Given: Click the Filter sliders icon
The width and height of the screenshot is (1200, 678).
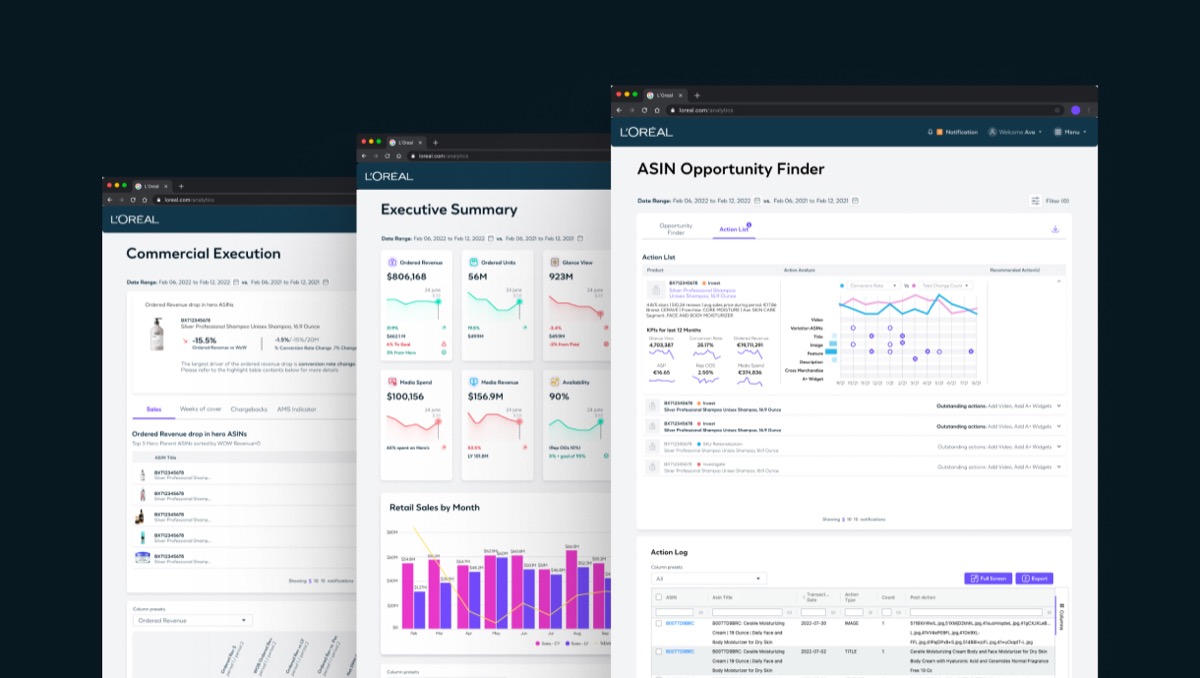Looking at the screenshot, I should (1035, 201).
